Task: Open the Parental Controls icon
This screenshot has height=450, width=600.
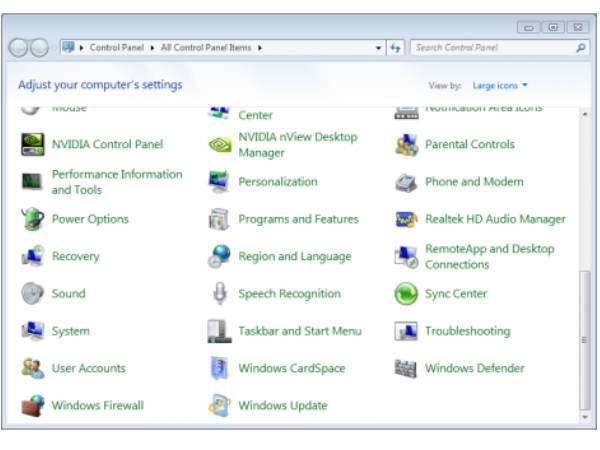Action: (x=406, y=145)
